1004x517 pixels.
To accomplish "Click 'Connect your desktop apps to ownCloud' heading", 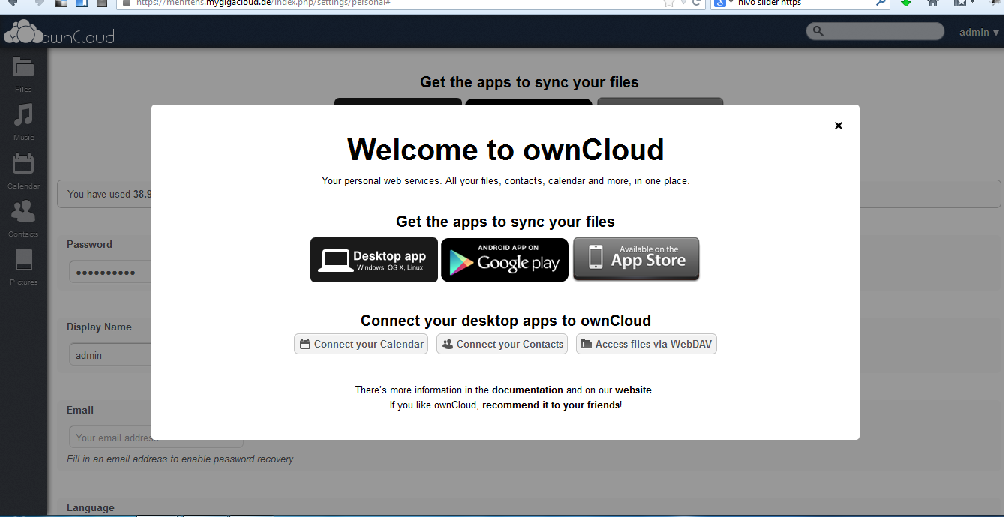I will click(505, 320).
